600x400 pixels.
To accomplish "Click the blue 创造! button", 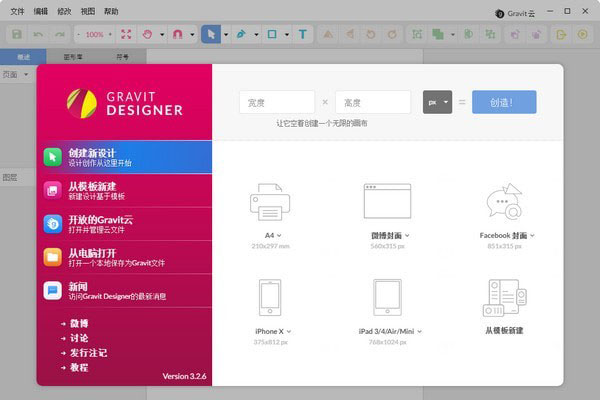I will (x=504, y=102).
